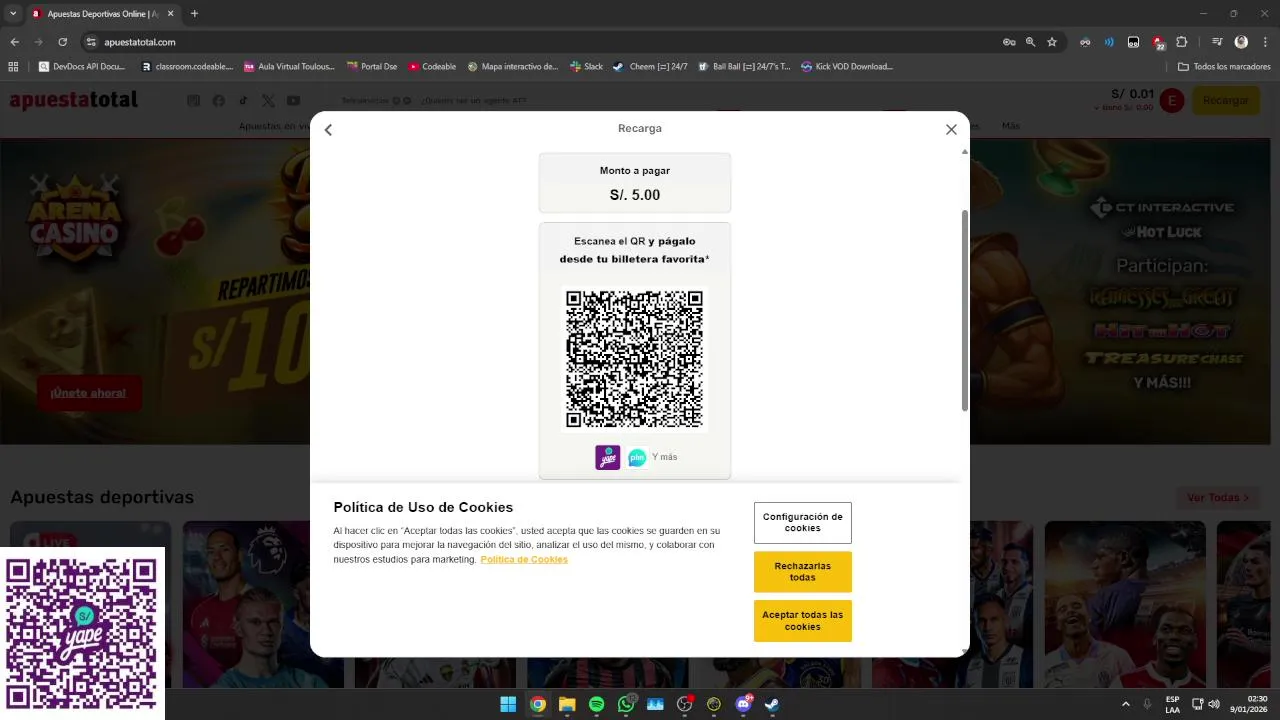
Task: Open a new tab with plus button
Action: [194, 13]
